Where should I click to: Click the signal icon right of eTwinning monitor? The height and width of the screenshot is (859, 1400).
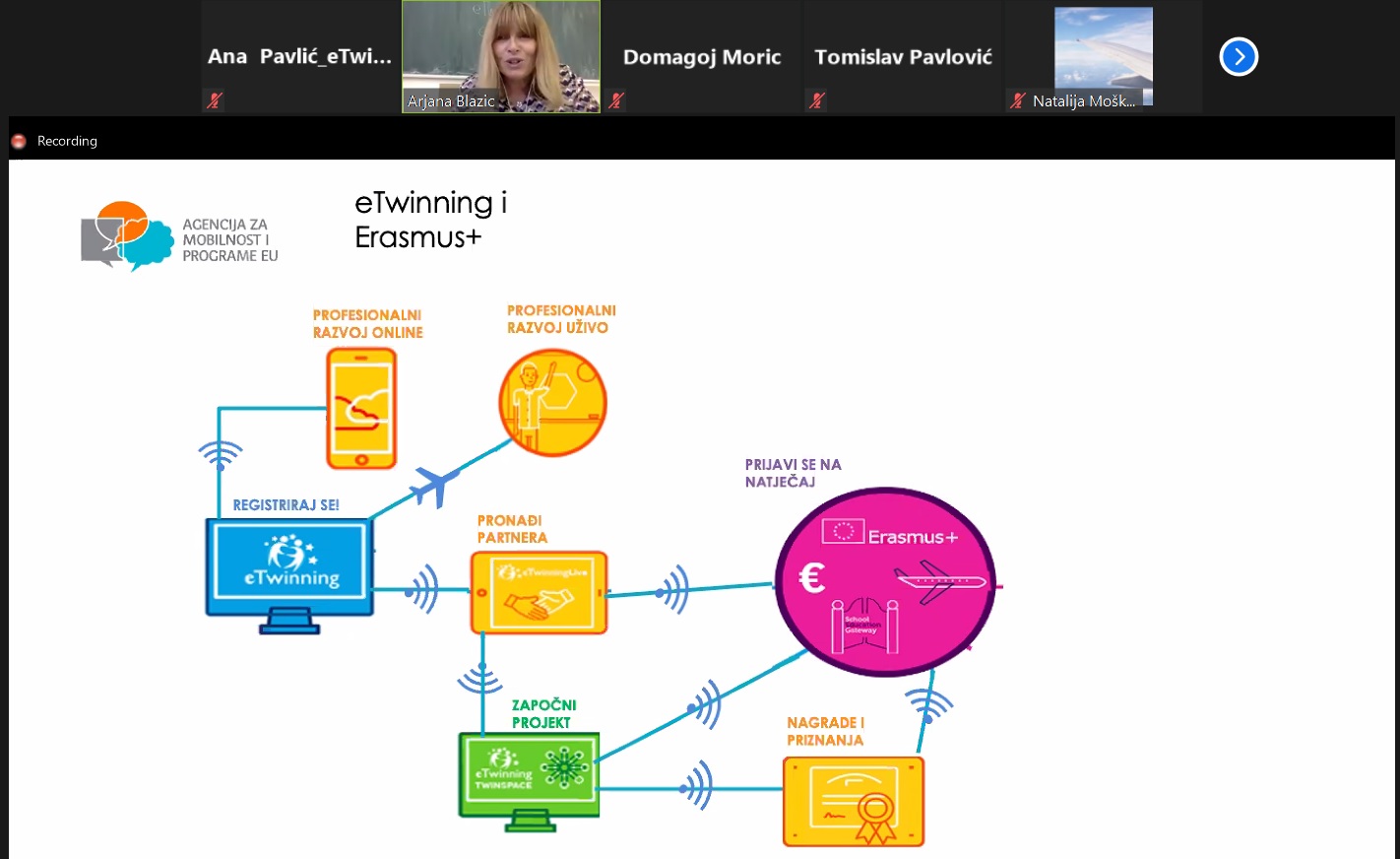point(421,589)
